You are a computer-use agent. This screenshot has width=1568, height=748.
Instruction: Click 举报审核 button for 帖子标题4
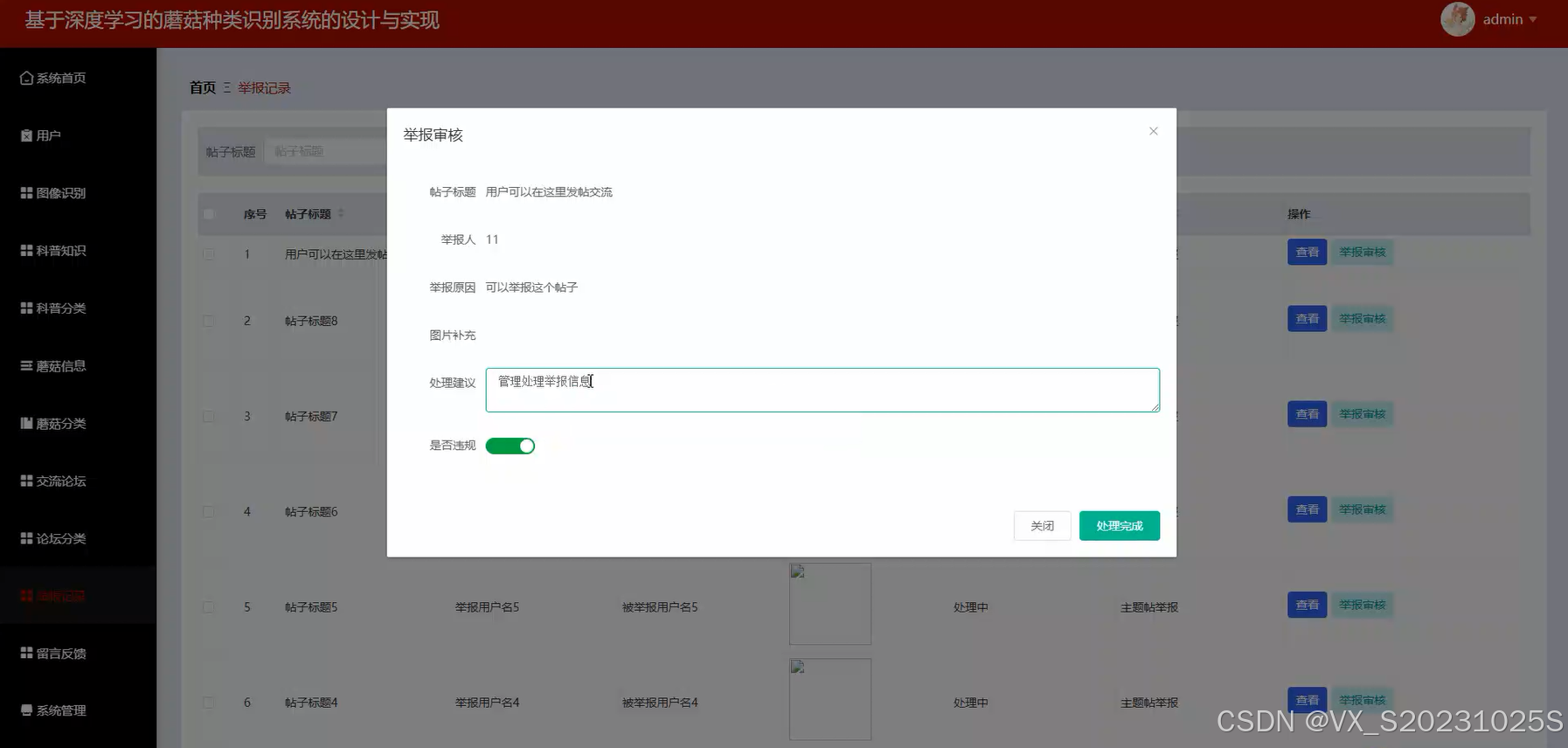coord(1362,700)
